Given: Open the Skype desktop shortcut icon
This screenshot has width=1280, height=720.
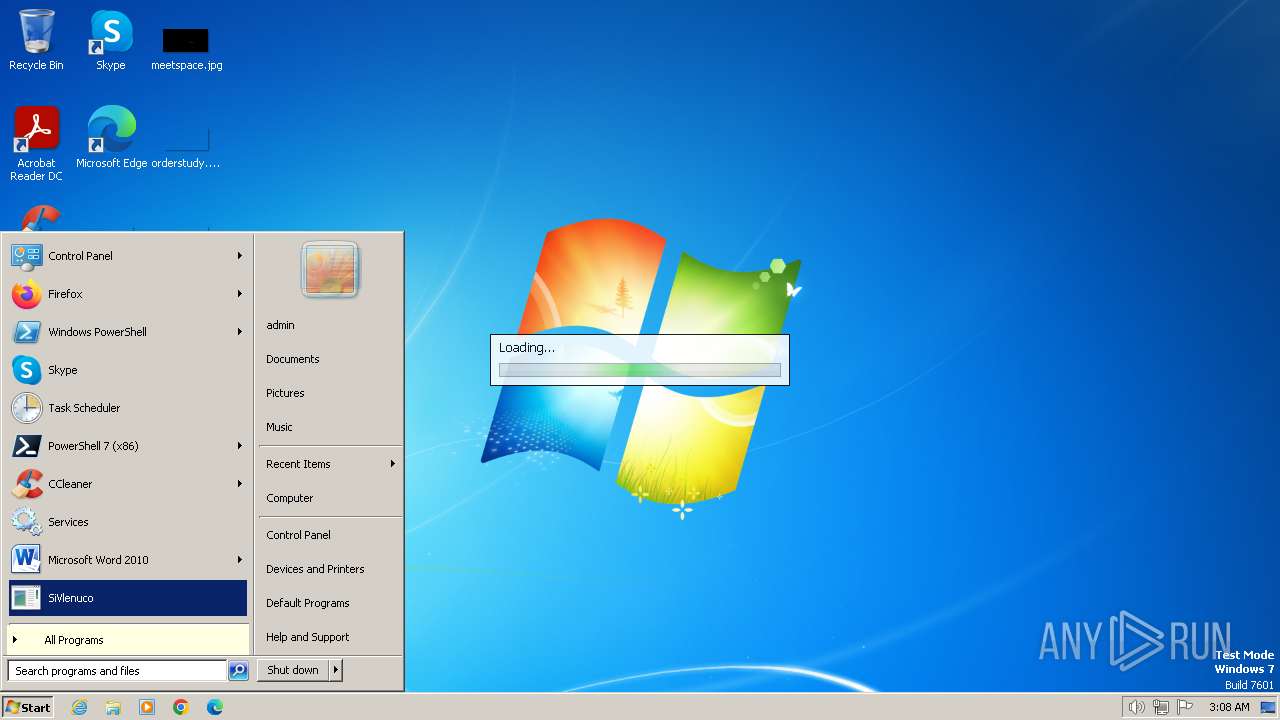Looking at the screenshot, I should coord(111,40).
